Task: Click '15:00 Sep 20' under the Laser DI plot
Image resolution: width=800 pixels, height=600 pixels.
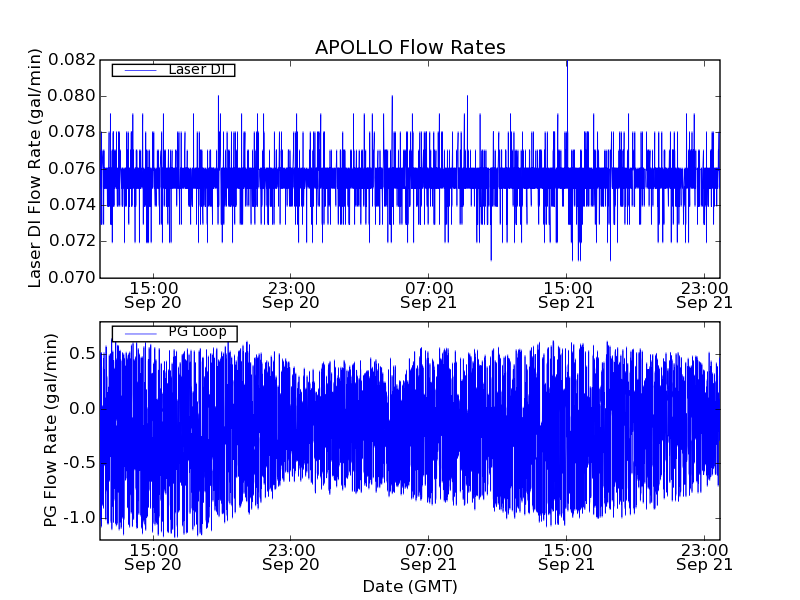Action: pyautogui.click(x=153, y=295)
